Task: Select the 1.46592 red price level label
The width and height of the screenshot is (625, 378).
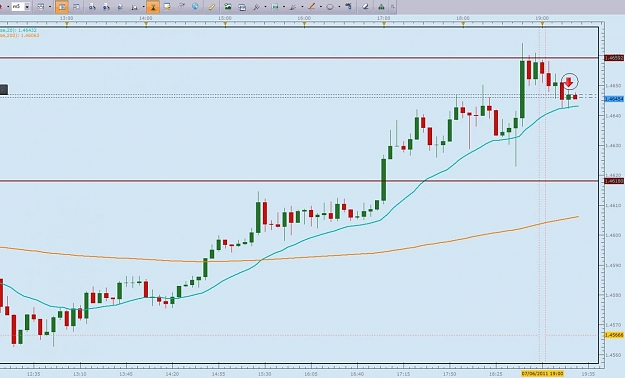Action: click(x=614, y=58)
